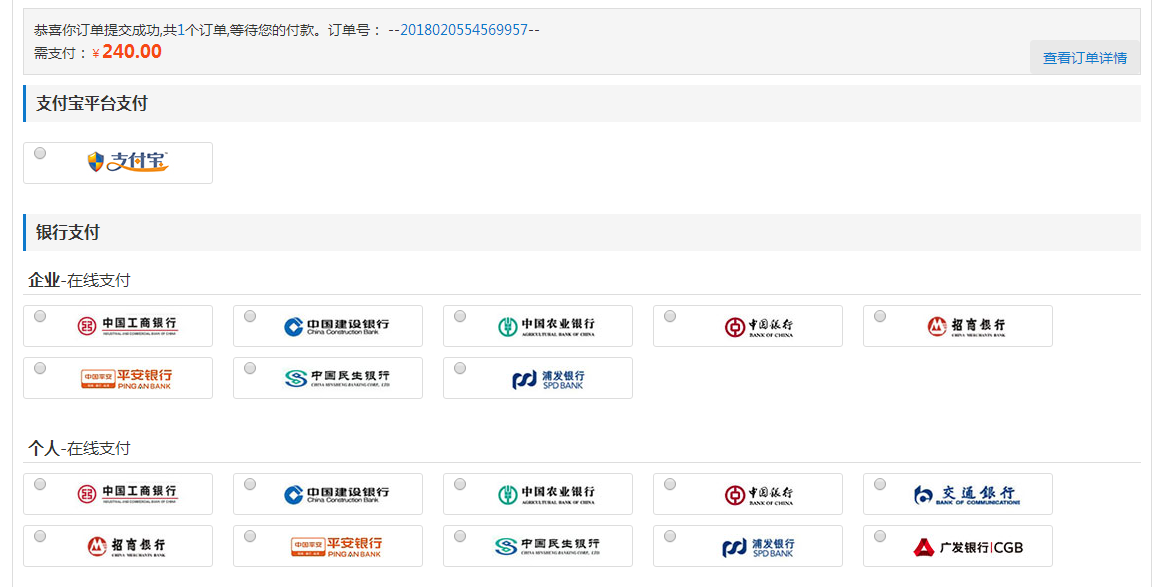1154x587 pixels.
Task: Click Agricultural Bank of China logo under 个人
Action: pyautogui.click(x=547, y=494)
